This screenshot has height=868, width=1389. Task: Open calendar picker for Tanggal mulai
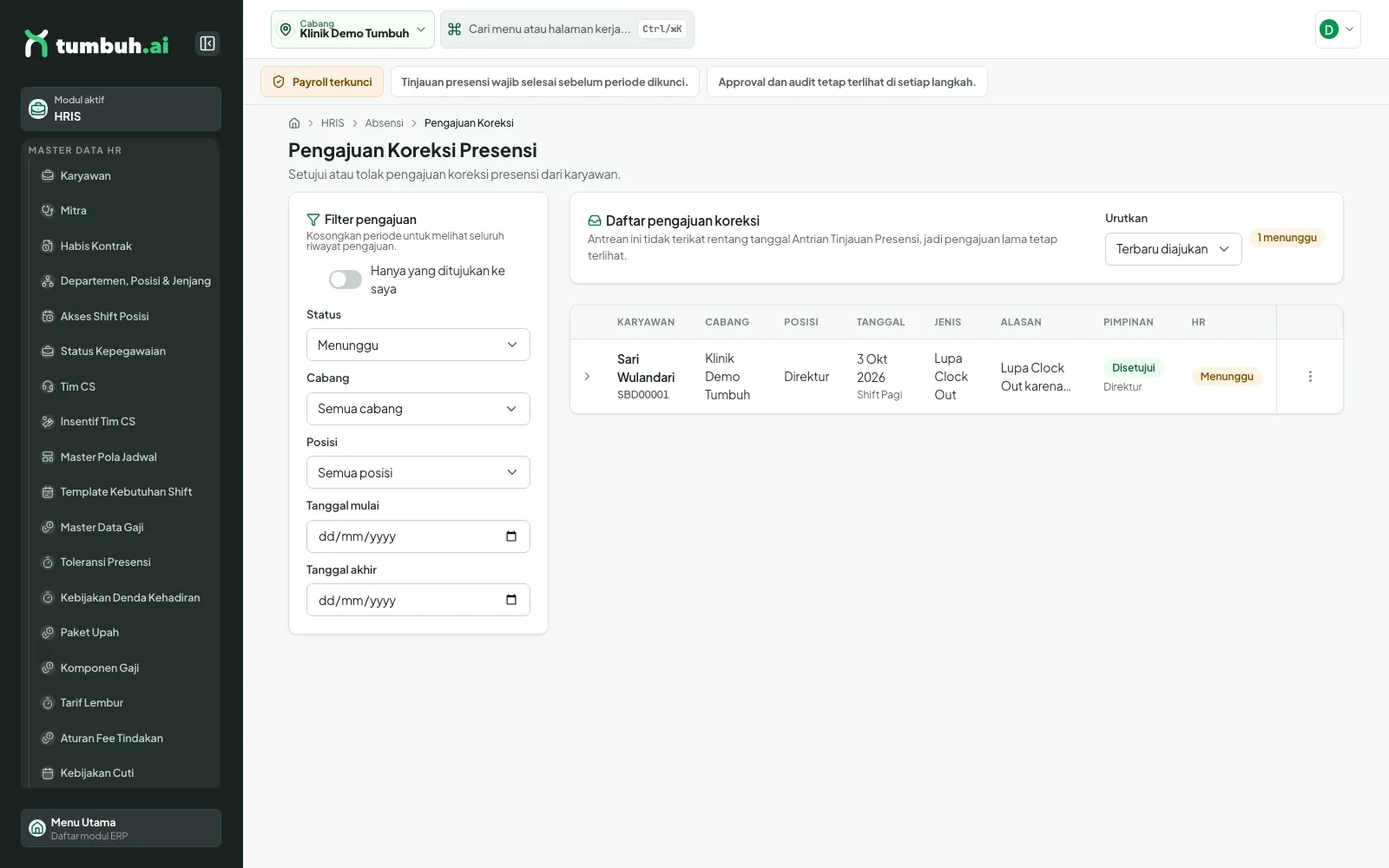pyautogui.click(x=511, y=536)
